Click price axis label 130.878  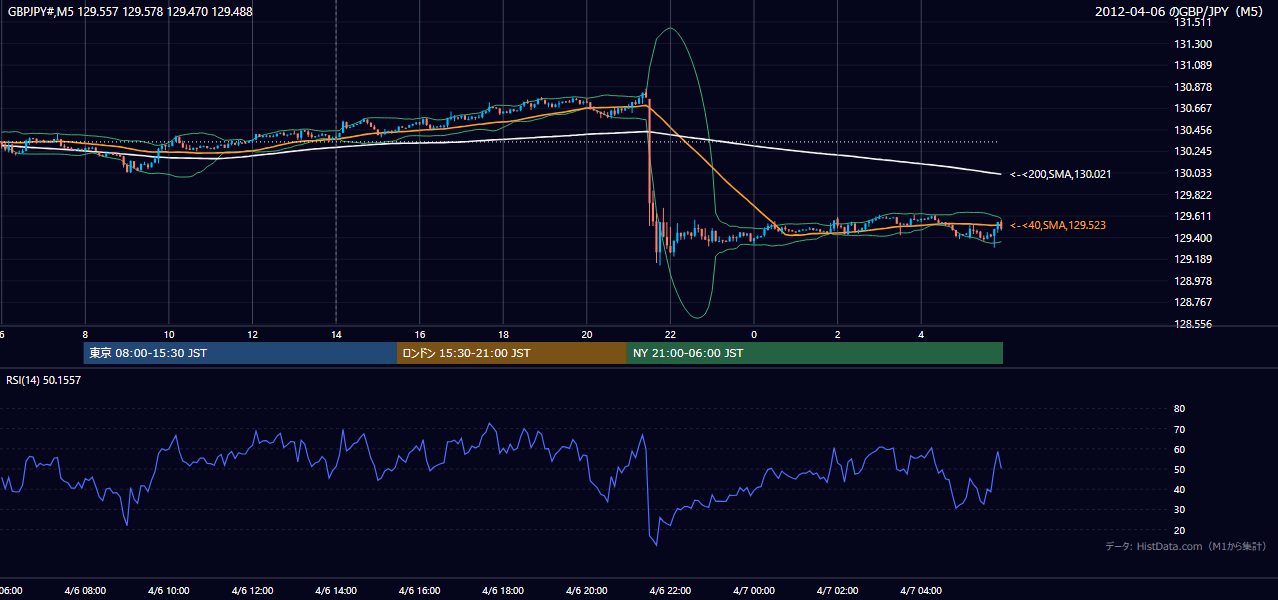point(1192,87)
